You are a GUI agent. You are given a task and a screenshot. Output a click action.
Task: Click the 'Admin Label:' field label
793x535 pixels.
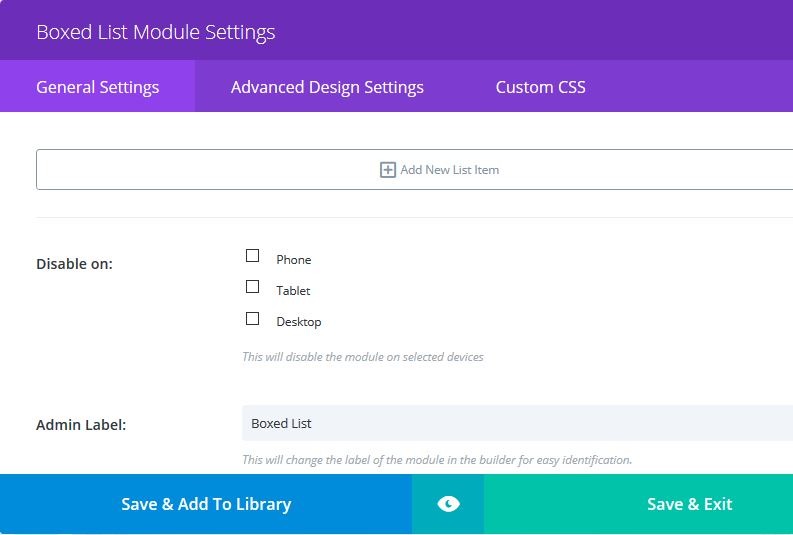tap(81, 425)
